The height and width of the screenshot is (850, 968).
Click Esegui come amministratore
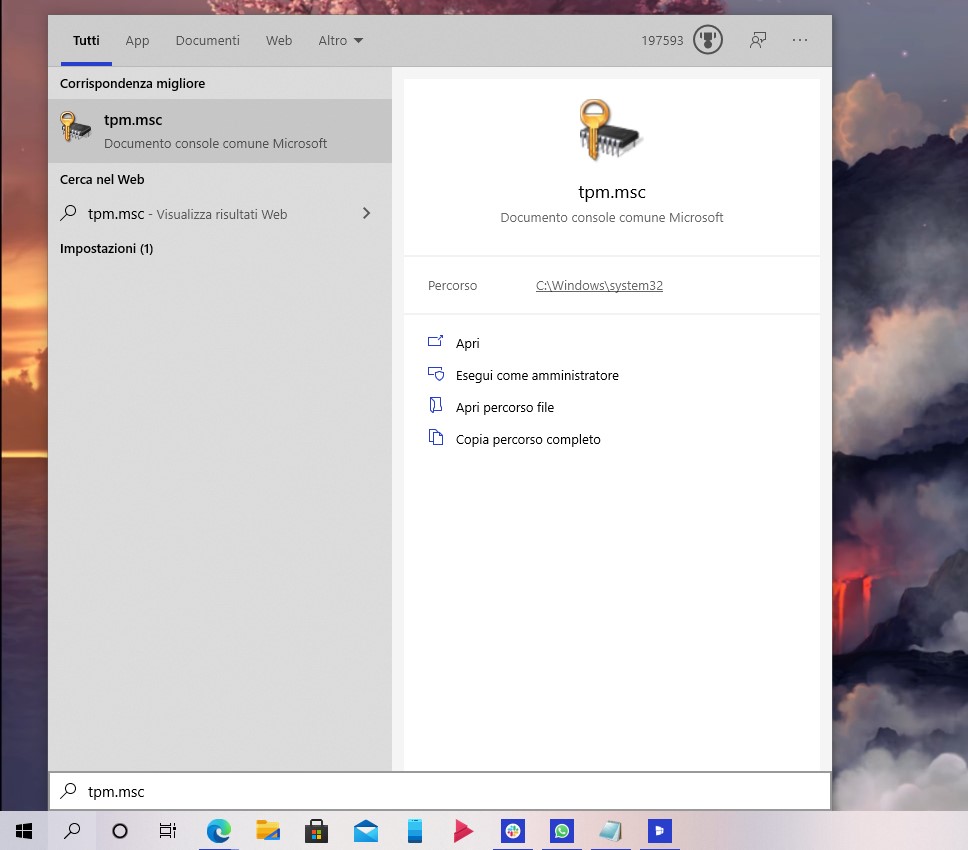tap(537, 375)
